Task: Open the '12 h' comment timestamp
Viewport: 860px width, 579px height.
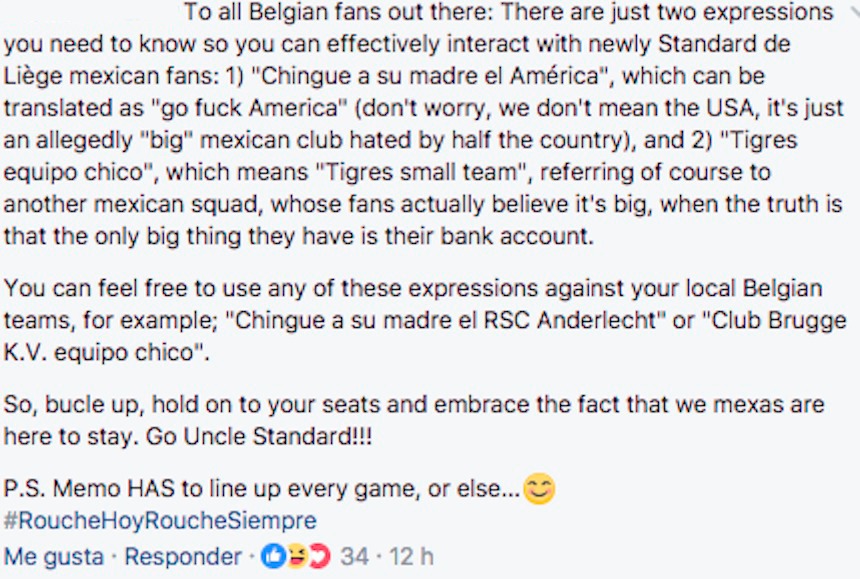Action: pyautogui.click(x=413, y=556)
